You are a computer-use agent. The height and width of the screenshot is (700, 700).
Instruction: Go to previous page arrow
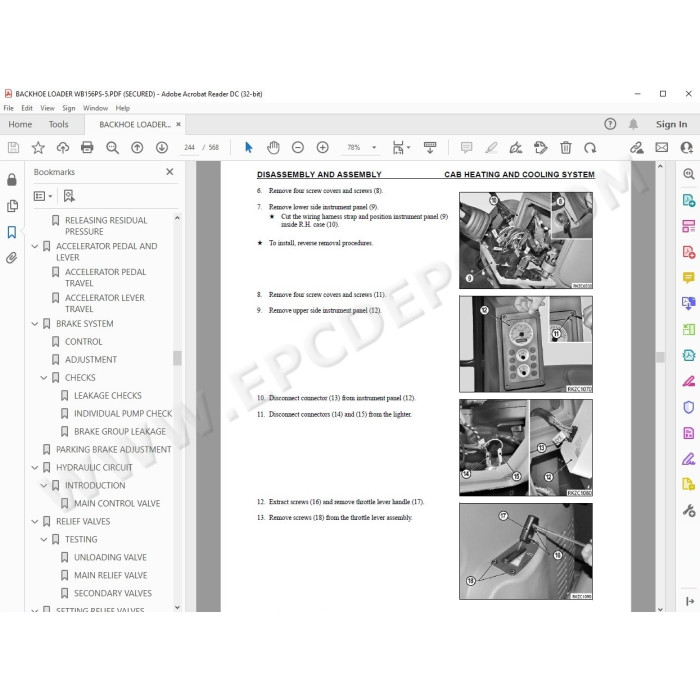pyautogui.click(x=137, y=147)
